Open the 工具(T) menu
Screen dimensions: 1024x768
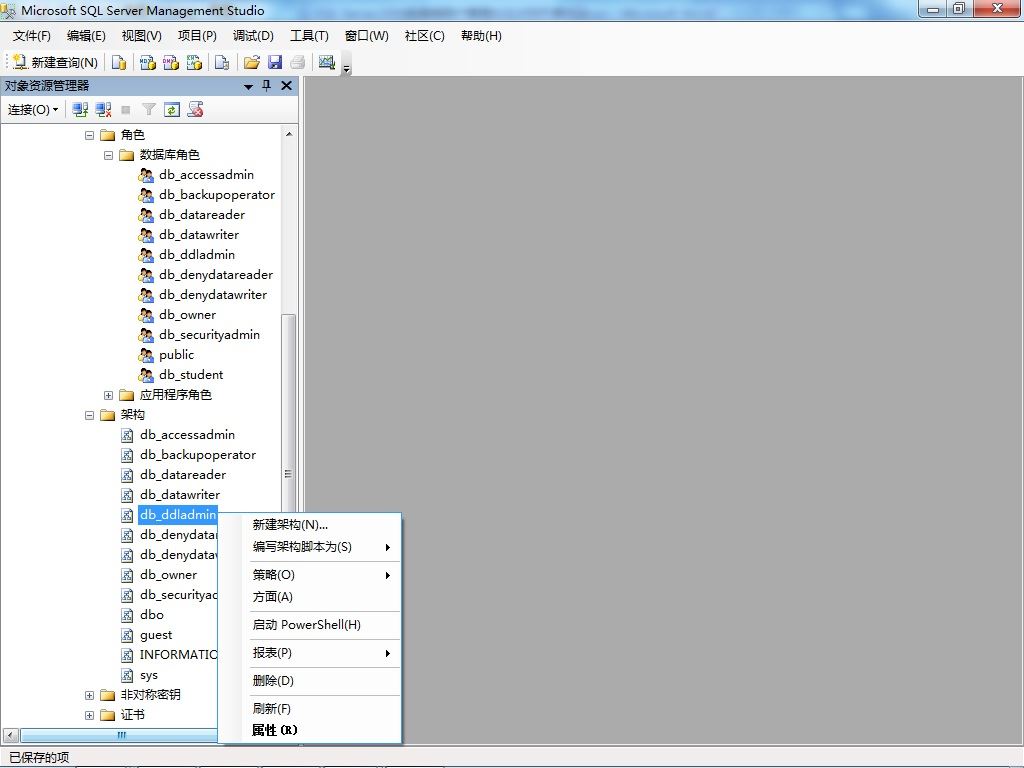pyautogui.click(x=309, y=36)
